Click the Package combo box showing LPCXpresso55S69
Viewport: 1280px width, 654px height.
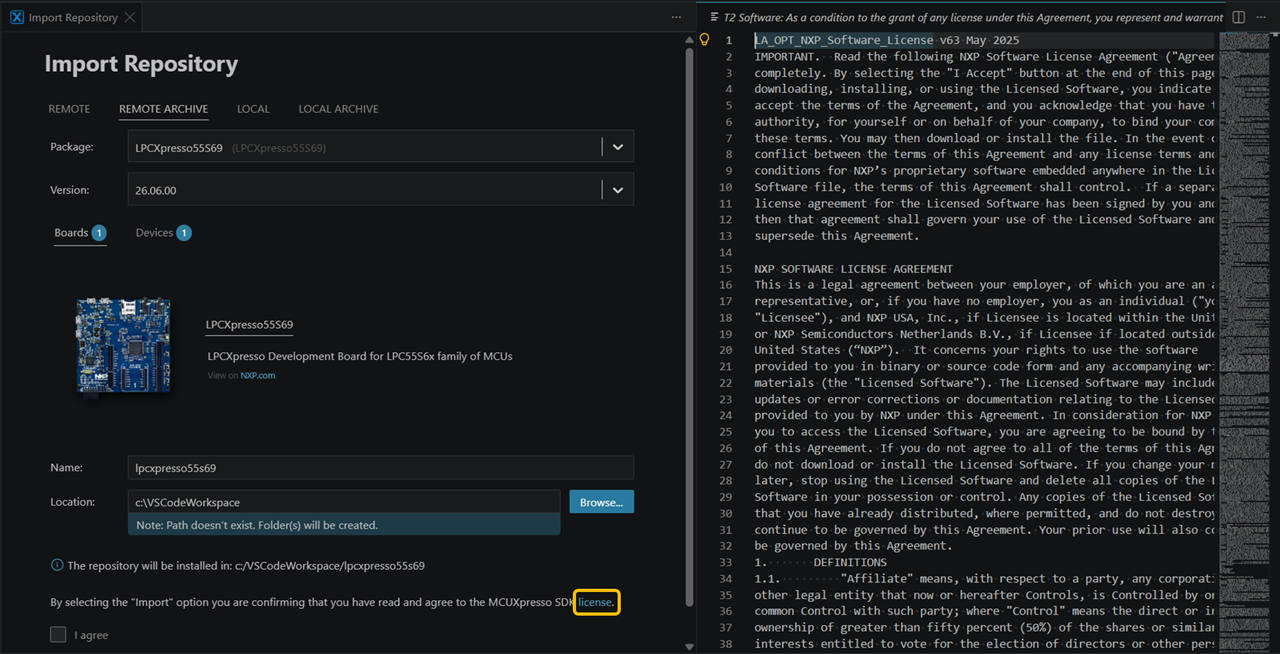(x=381, y=147)
